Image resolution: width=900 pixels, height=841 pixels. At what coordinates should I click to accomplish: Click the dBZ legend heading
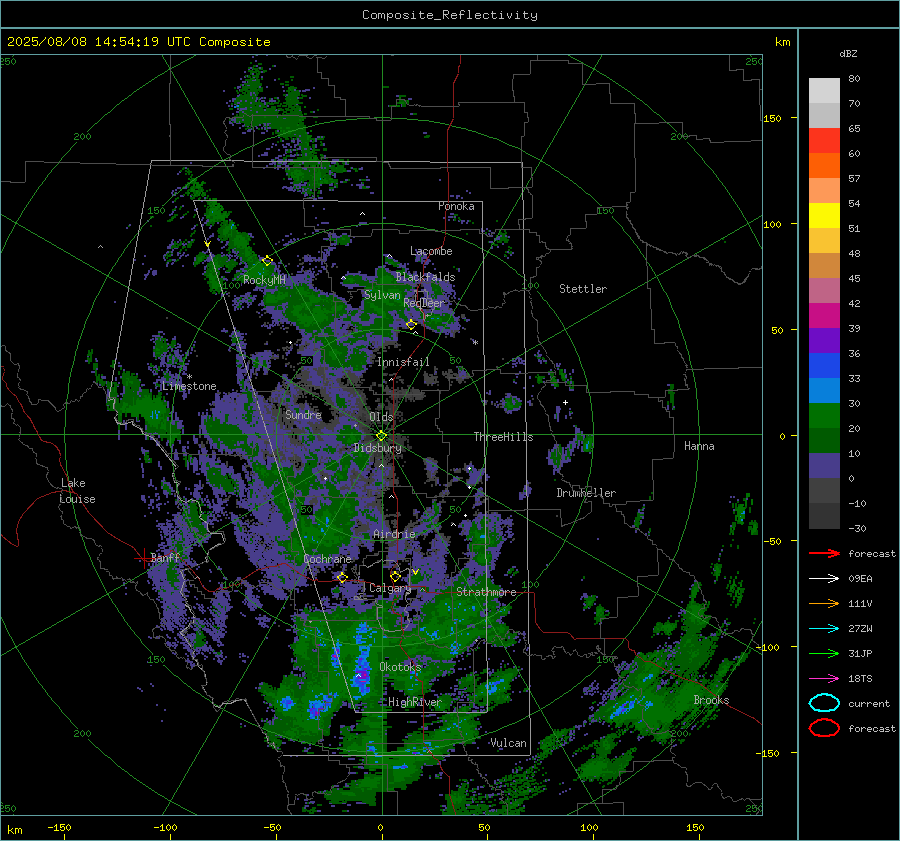[x=848, y=53]
